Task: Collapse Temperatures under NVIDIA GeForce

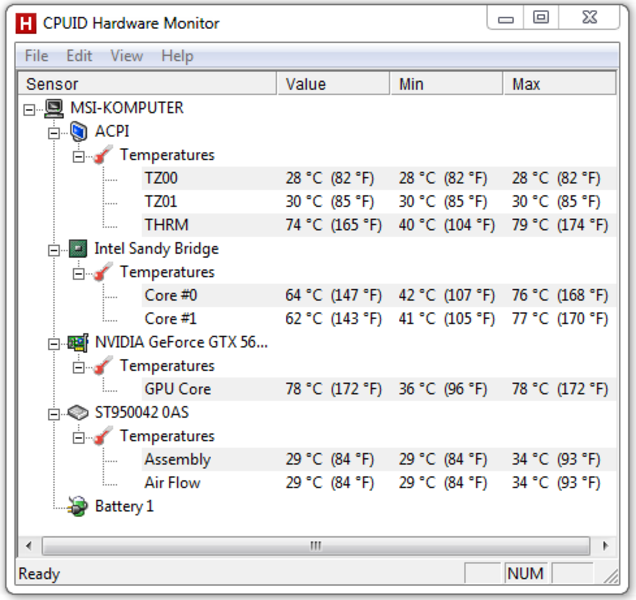Action: pyautogui.click(x=78, y=368)
